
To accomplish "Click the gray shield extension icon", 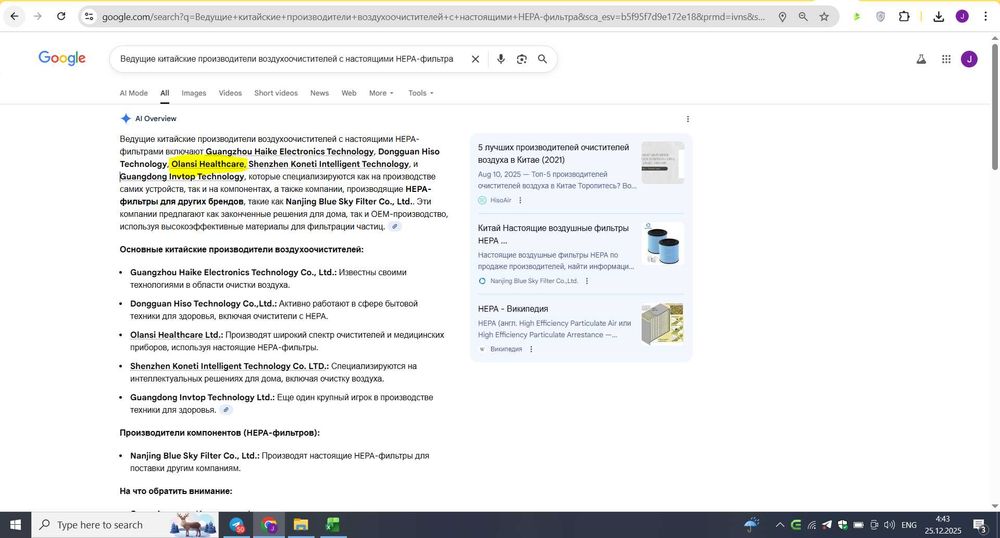I will (880, 17).
